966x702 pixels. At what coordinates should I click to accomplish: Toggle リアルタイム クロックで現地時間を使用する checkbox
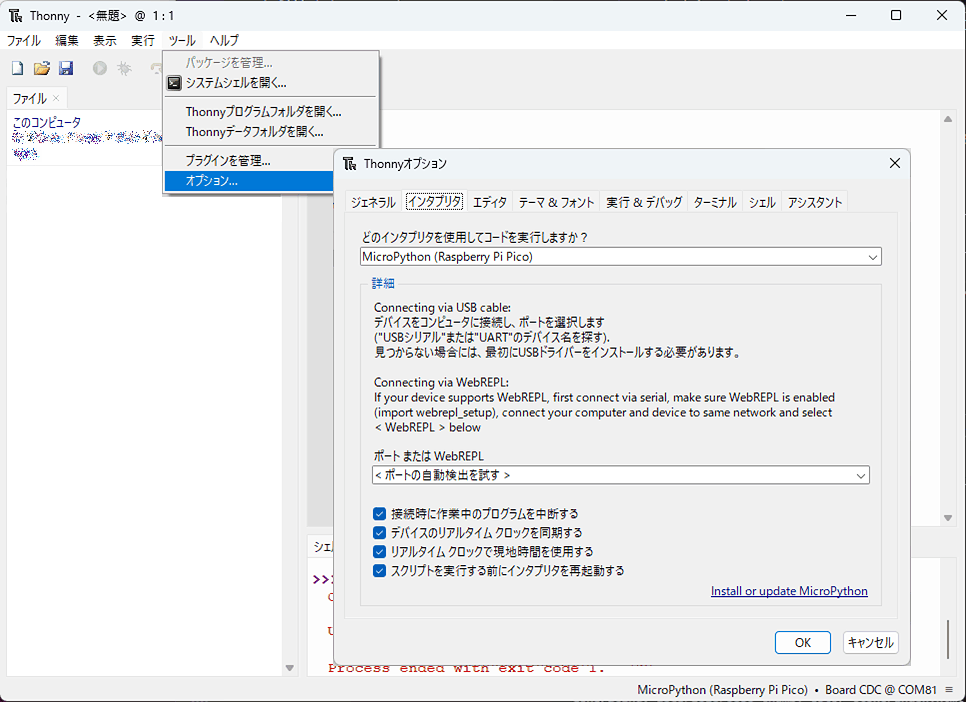(x=380, y=552)
